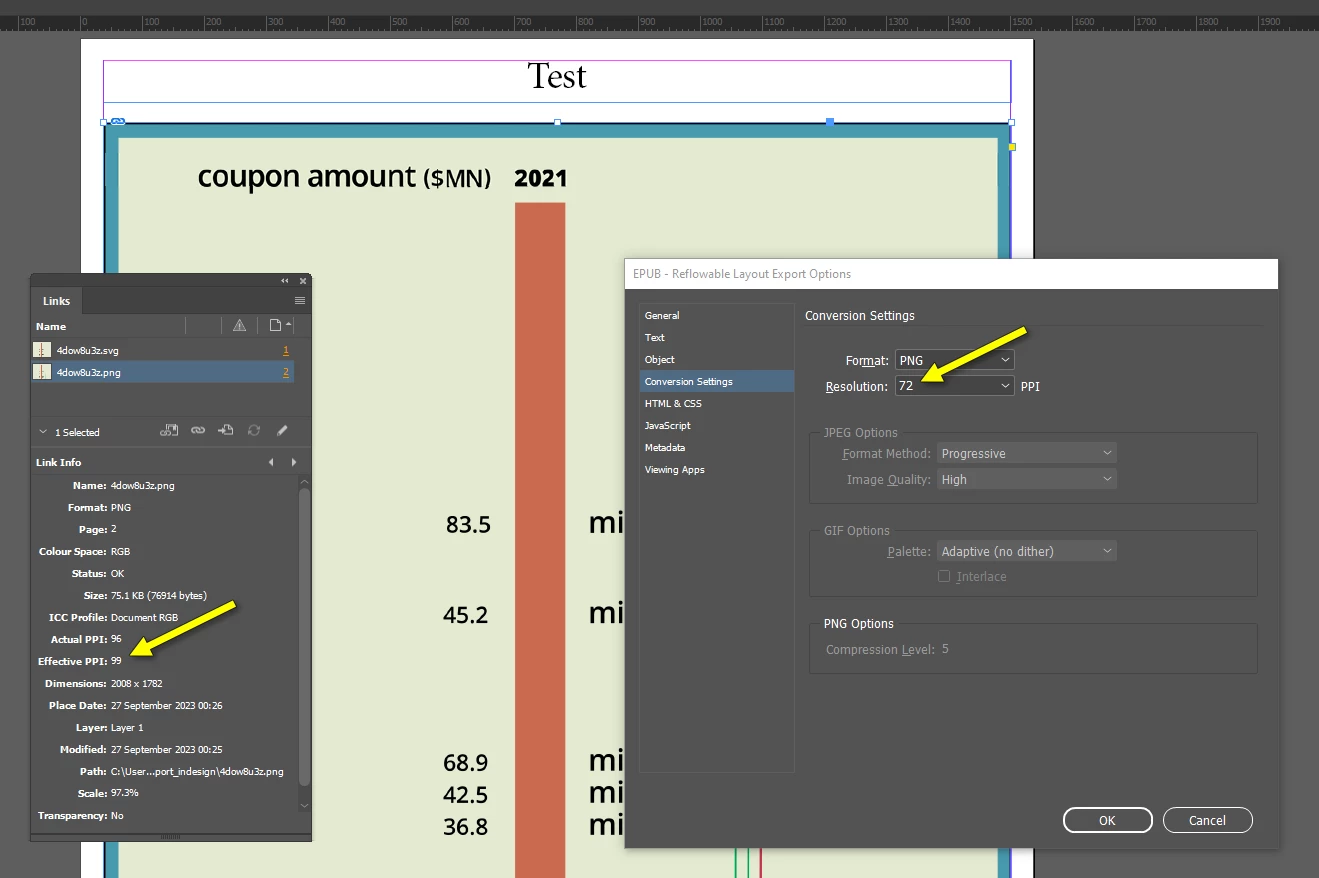Image resolution: width=1319 pixels, height=878 pixels.
Task: Click the Links tab
Action: pos(56,301)
